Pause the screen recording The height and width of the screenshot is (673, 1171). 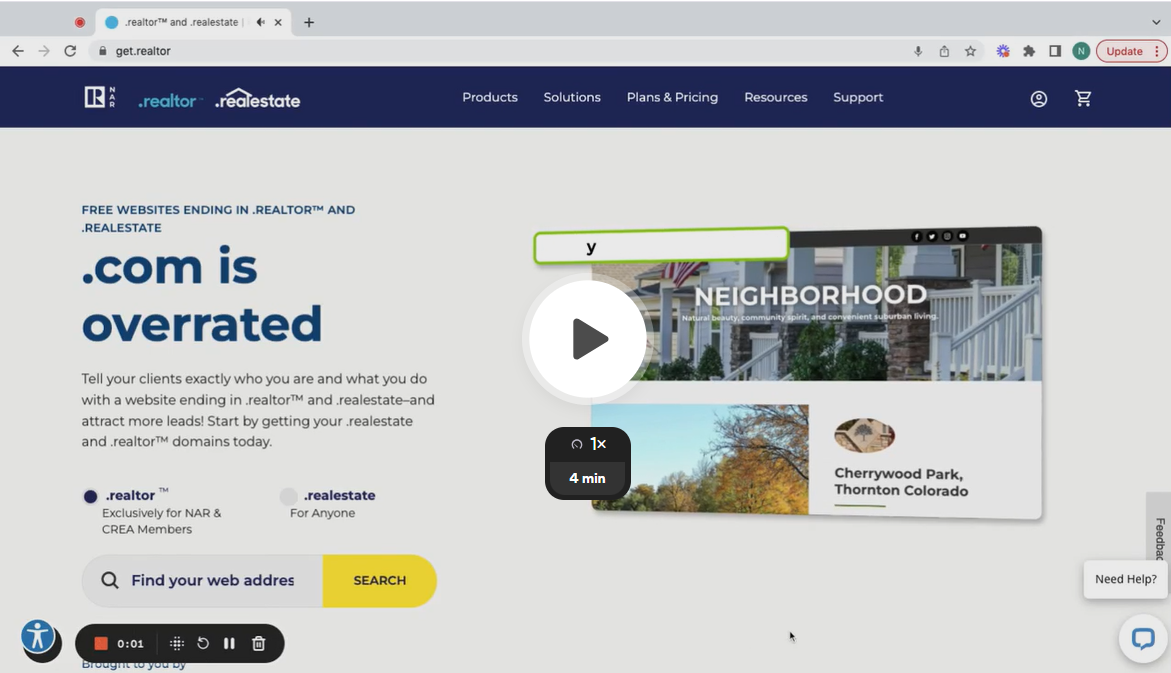click(229, 643)
